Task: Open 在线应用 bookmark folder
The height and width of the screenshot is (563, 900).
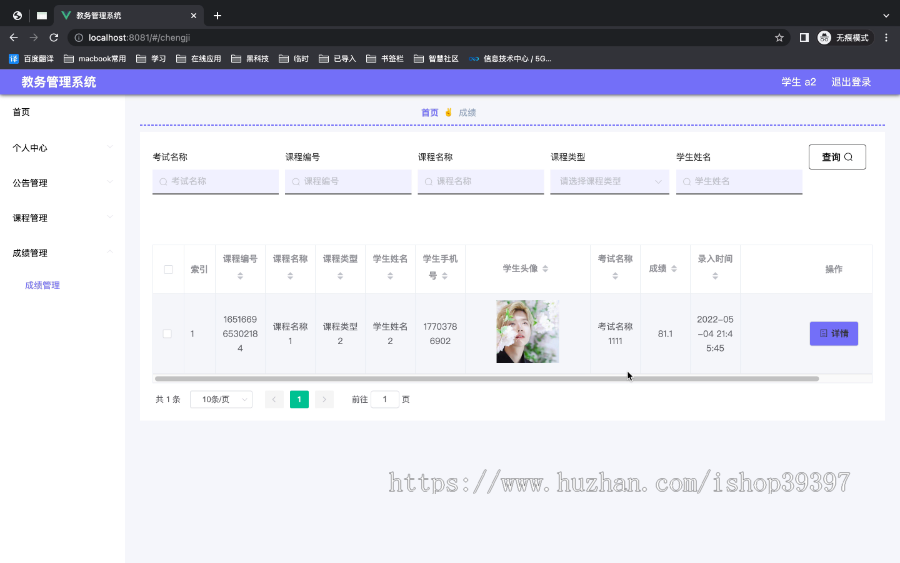Action: point(199,59)
